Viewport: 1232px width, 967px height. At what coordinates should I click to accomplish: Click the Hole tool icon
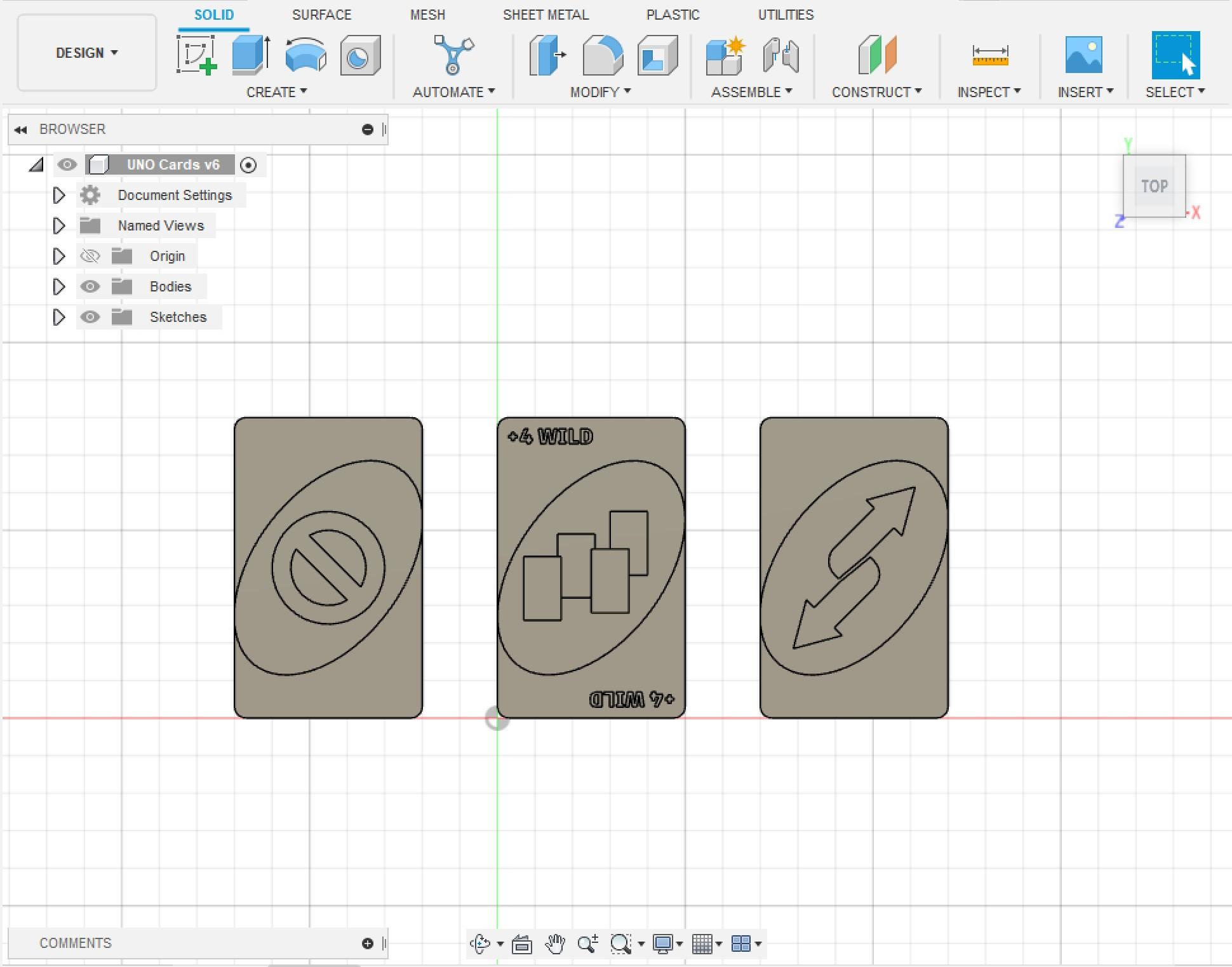[360, 55]
